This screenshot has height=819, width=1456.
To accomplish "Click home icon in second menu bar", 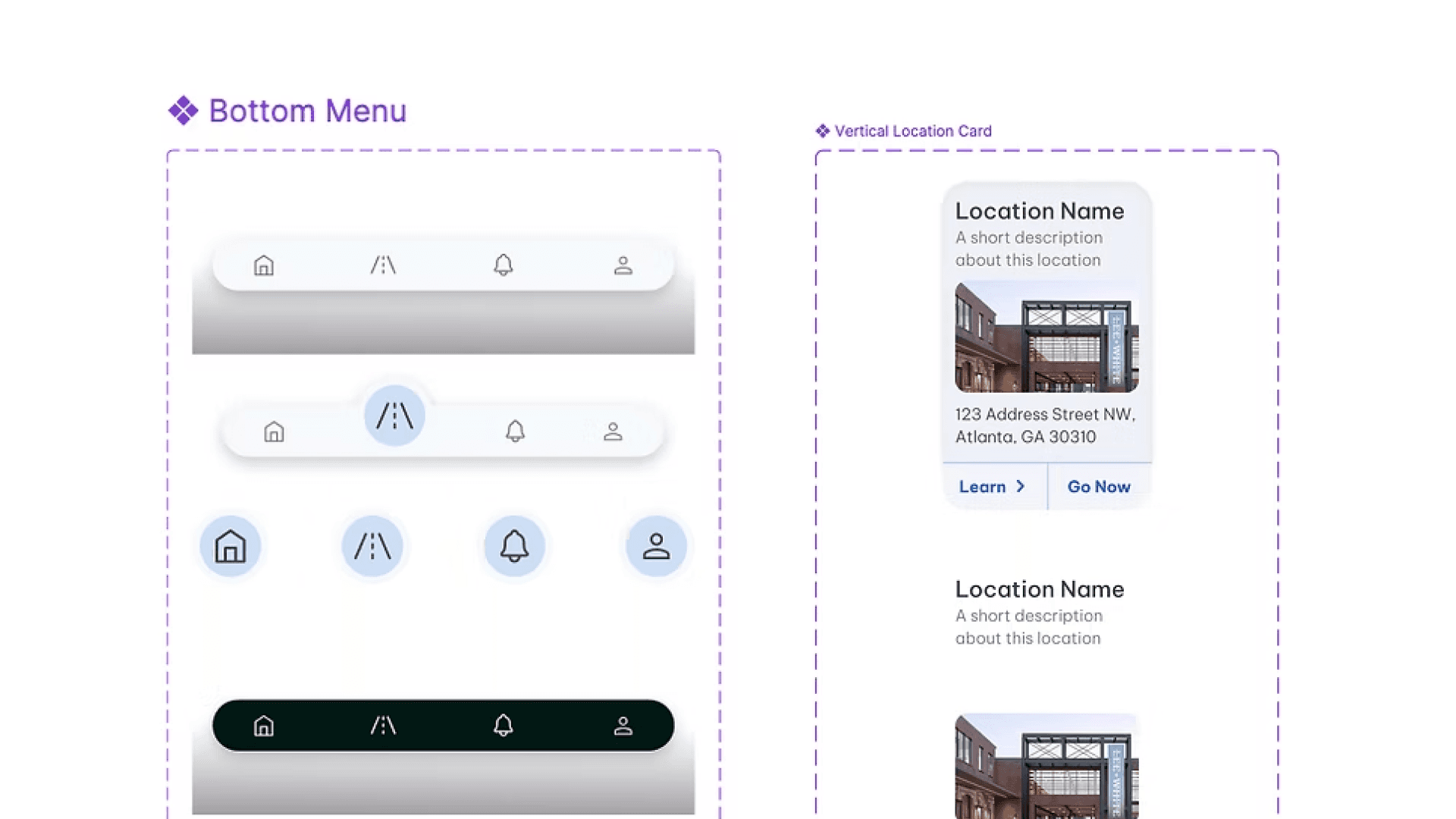I will (x=274, y=432).
